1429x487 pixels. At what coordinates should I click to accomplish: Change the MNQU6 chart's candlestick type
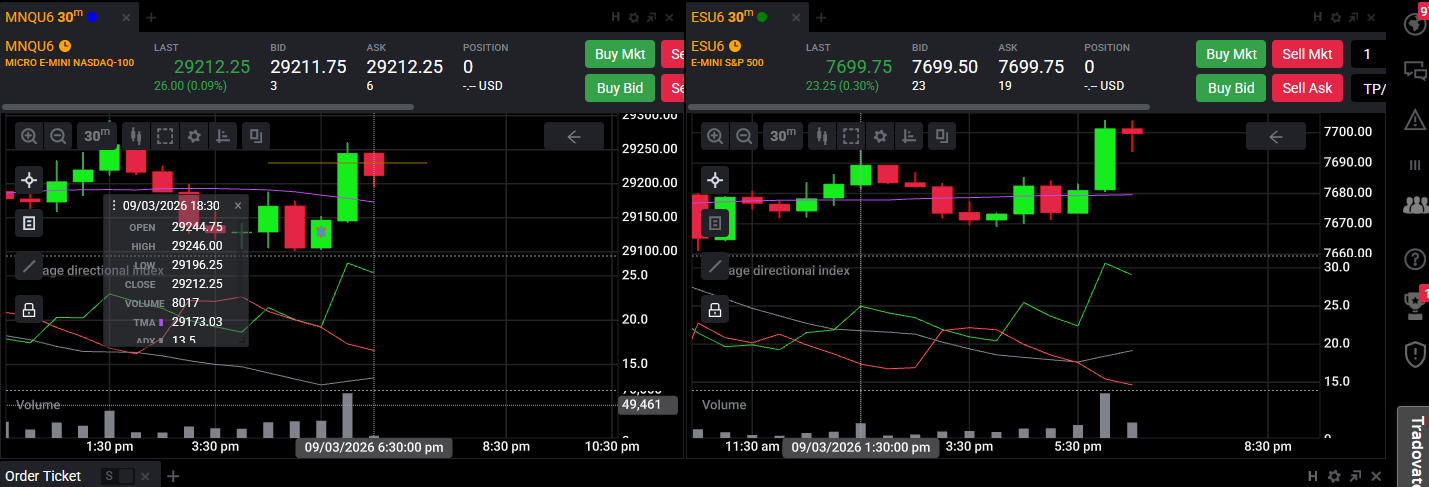[x=136, y=136]
